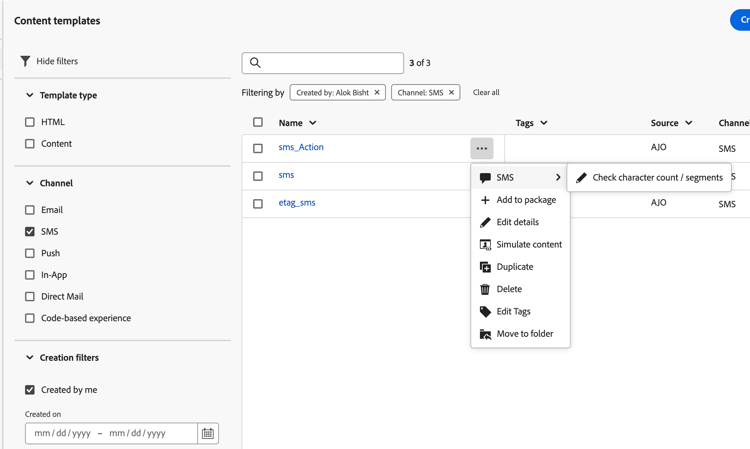This screenshot has height=449, width=750.
Task: Open the Tags column dropdown
Action: pos(544,123)
